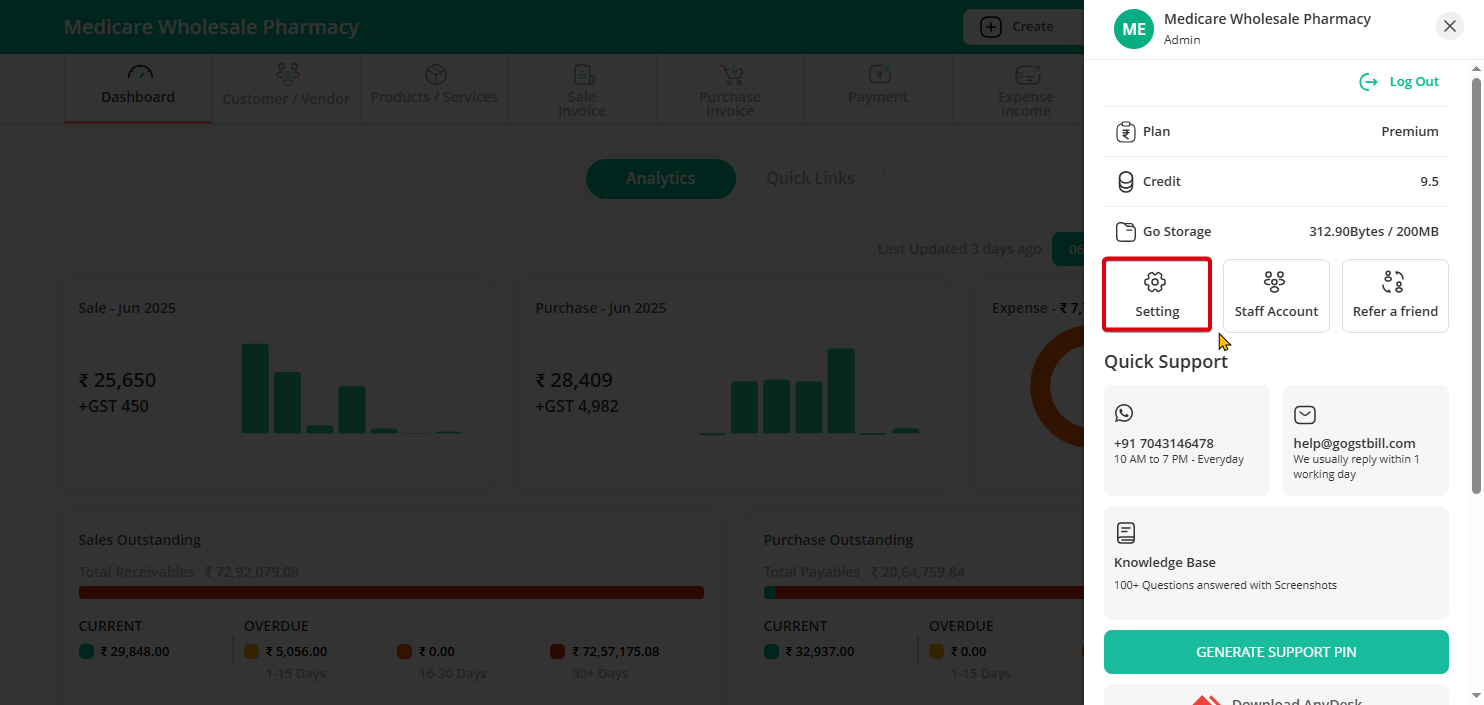Click the Purchase amount ₹ 28,409
This screenshot has width=1484, height=705.
point(574,380)
